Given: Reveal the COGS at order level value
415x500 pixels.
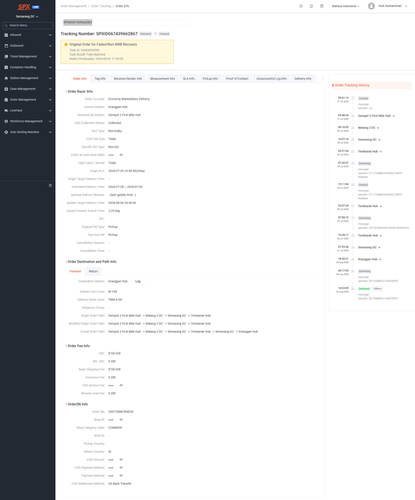Looking at the screenshot, I should [x=121, y=155].
